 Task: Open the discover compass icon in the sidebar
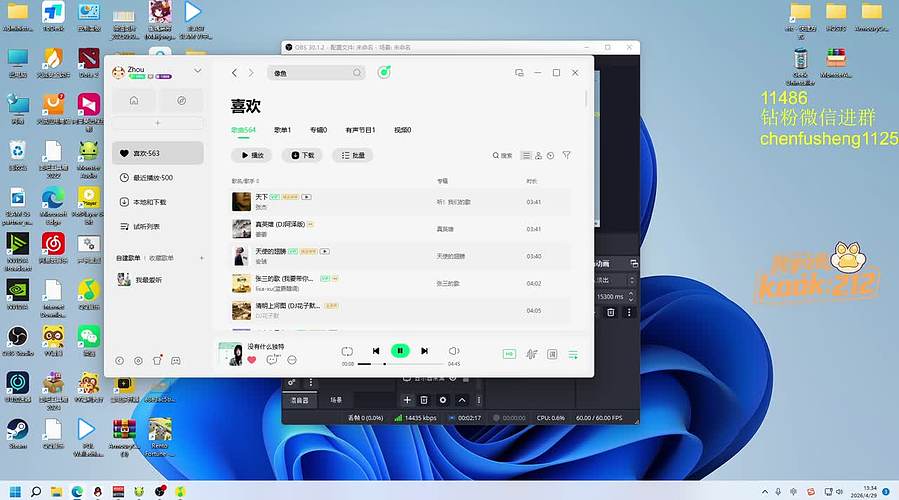pyautogui.click(x=181, y=100)
